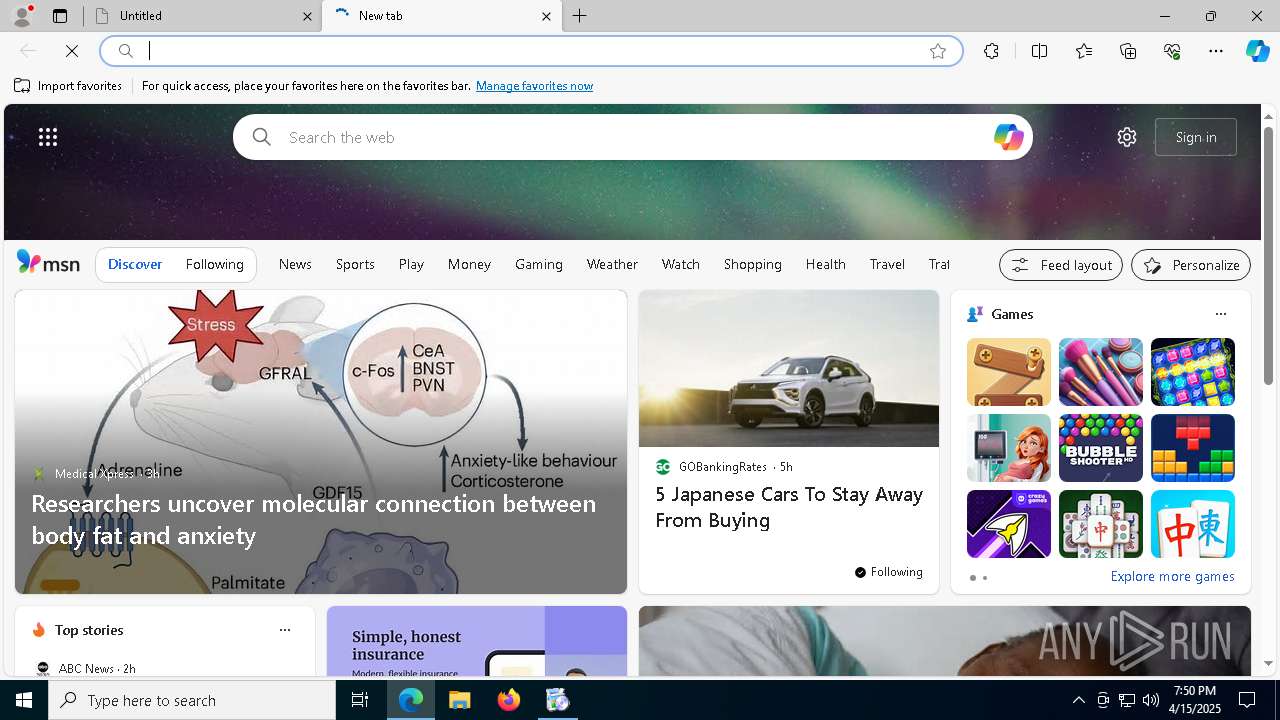Open File Explorer from the taskbar
The width and height of the screenshot is (1280, 720).
pos(459,700)
